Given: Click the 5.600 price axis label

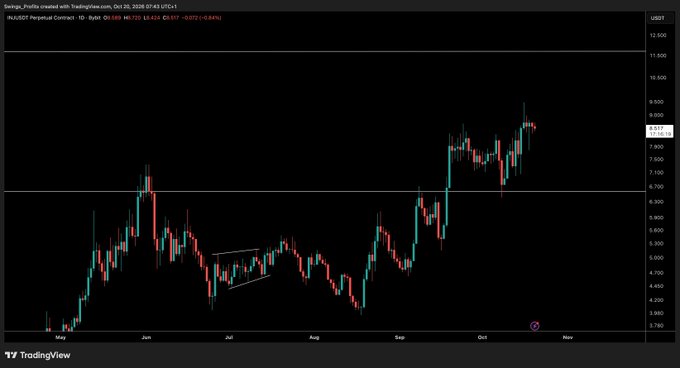Looking at the screenshot, I should pyautogui.click(x=656, y=230).
